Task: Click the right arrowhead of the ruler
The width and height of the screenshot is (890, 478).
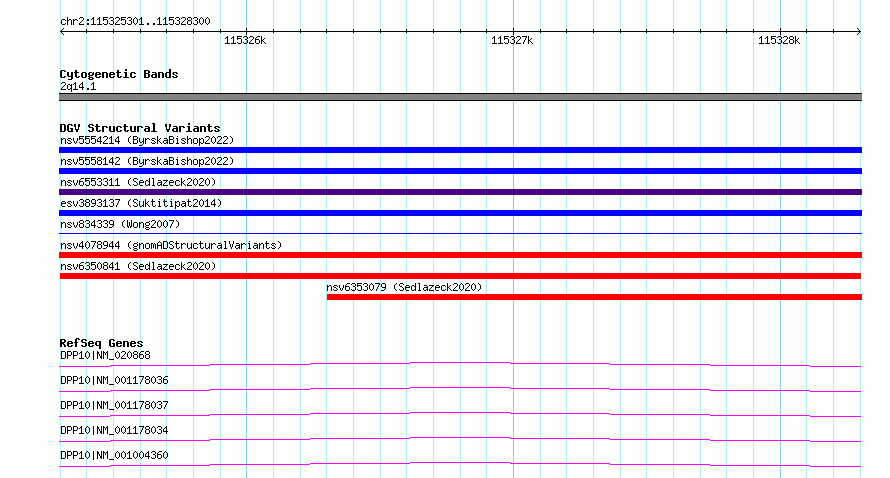Action: point(859,31)
